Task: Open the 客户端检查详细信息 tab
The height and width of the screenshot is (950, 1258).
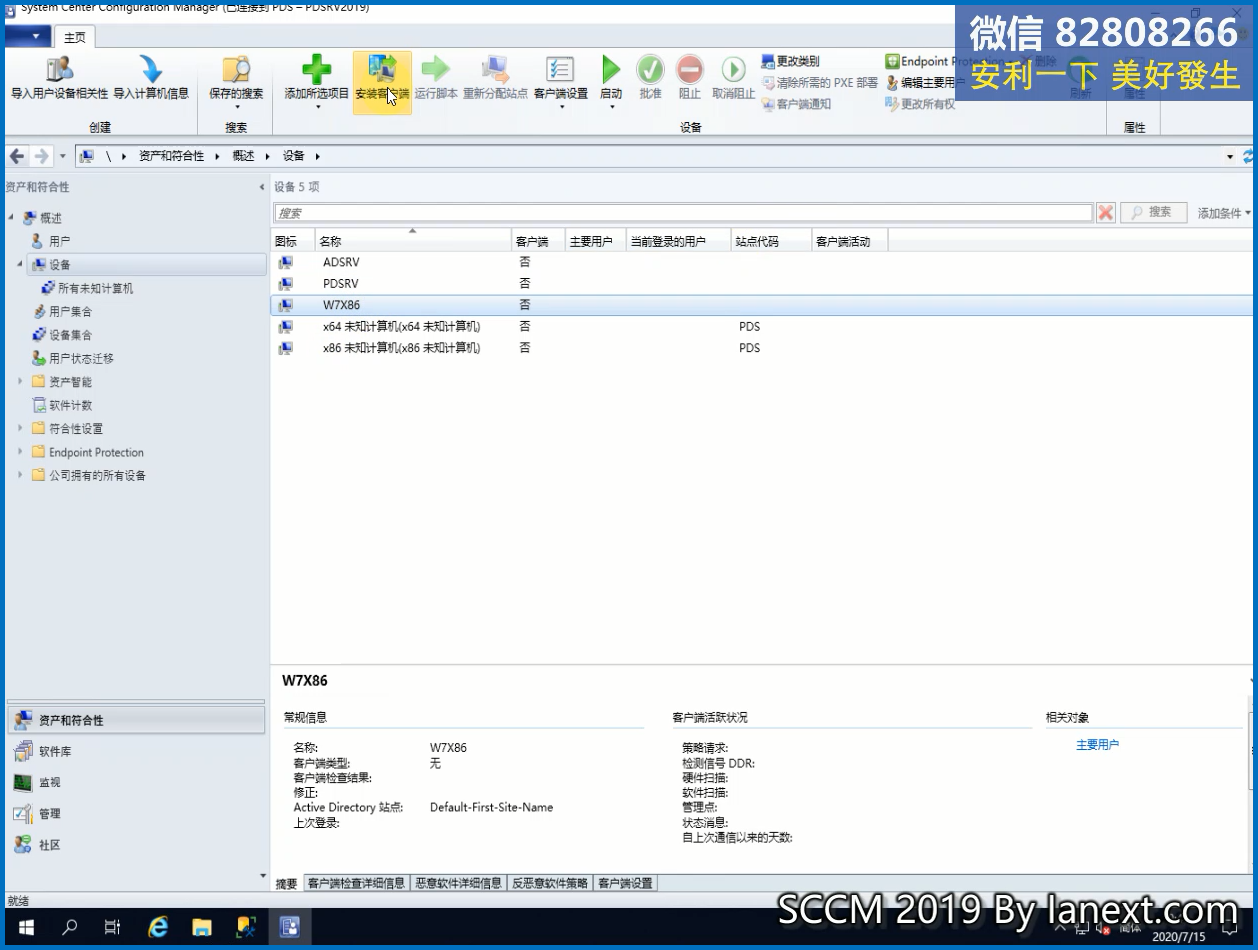Action: [x=356, y=883]
